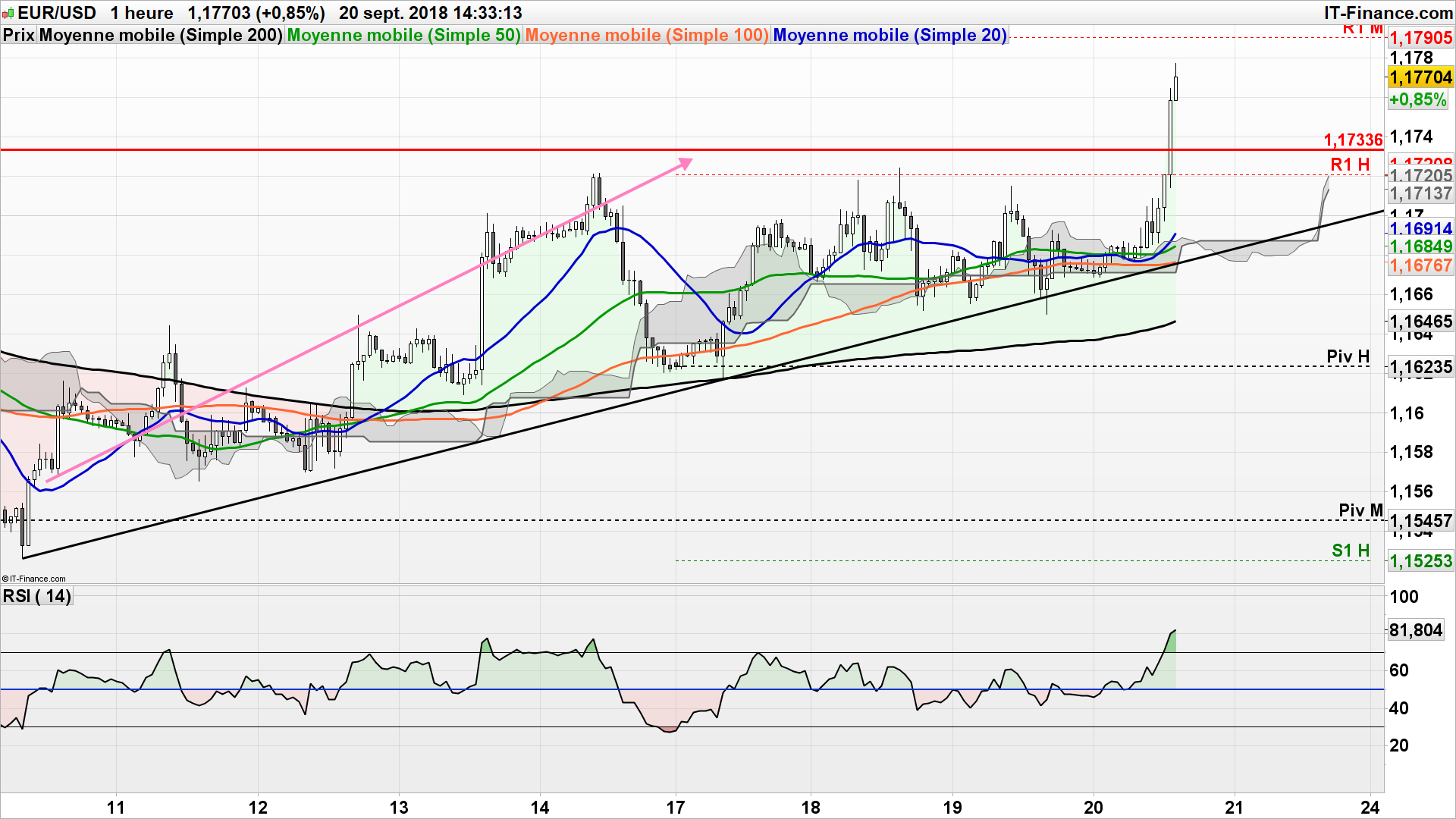Click the R1 H pivot label
This screenshot has width=1456, height=819.
tap(1350, 165)
